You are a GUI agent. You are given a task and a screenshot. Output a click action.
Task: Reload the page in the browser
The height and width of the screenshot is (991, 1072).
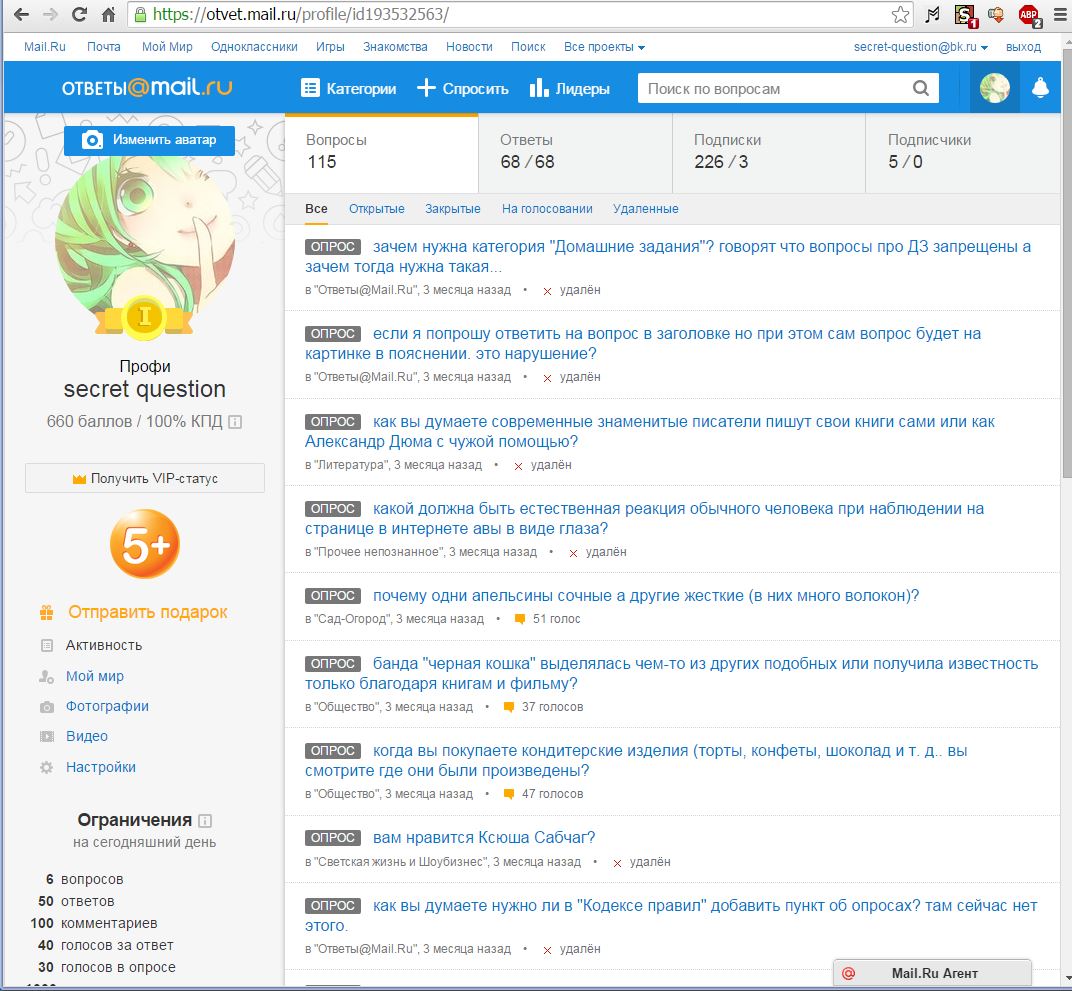click(x=79, y=15)
